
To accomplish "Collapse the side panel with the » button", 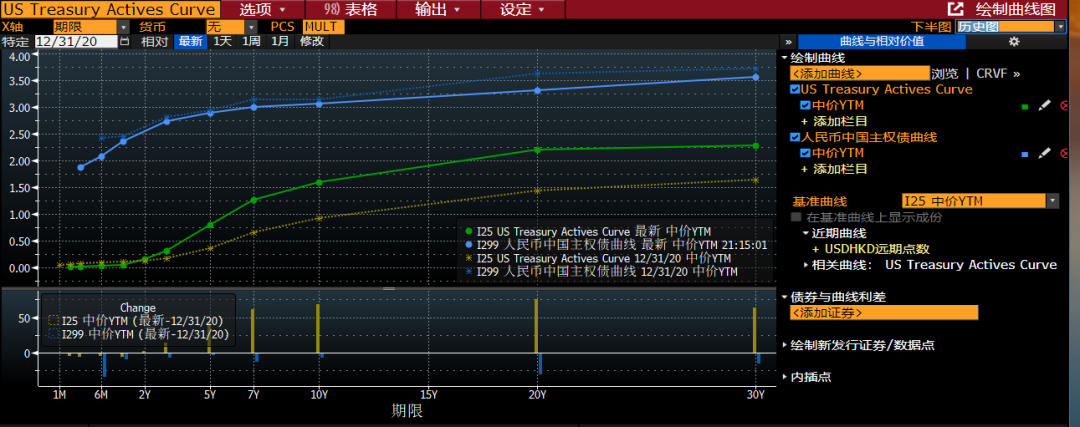I will pyautogui.click(x=789, y=41).
